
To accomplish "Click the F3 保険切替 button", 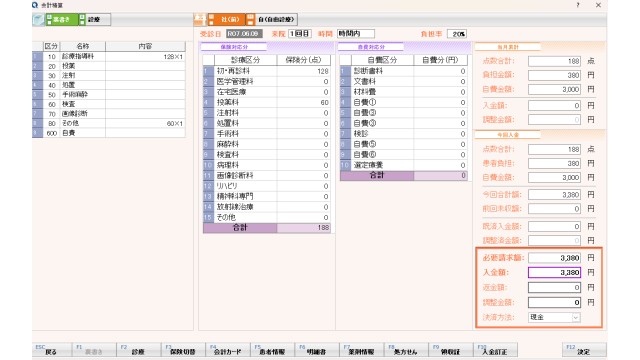I will pos(183,350).
